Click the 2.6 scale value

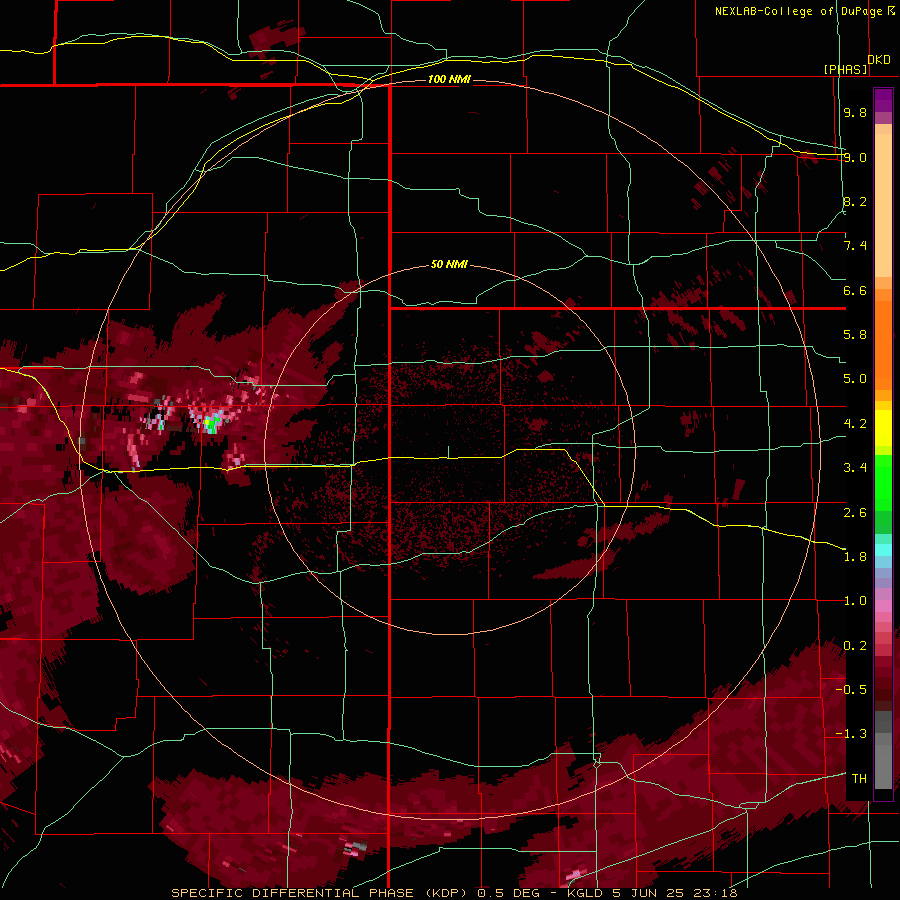tap(855, 513)
